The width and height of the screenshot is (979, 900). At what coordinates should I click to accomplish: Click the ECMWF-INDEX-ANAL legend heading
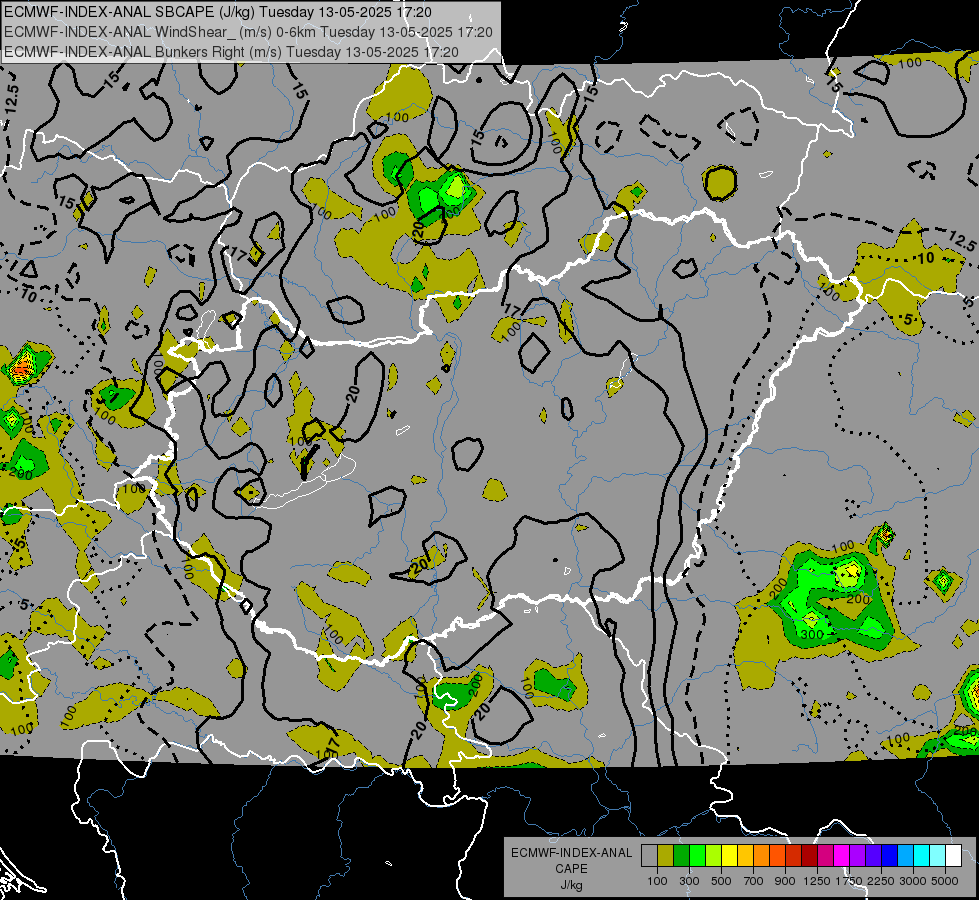click(x=571, y=853)
